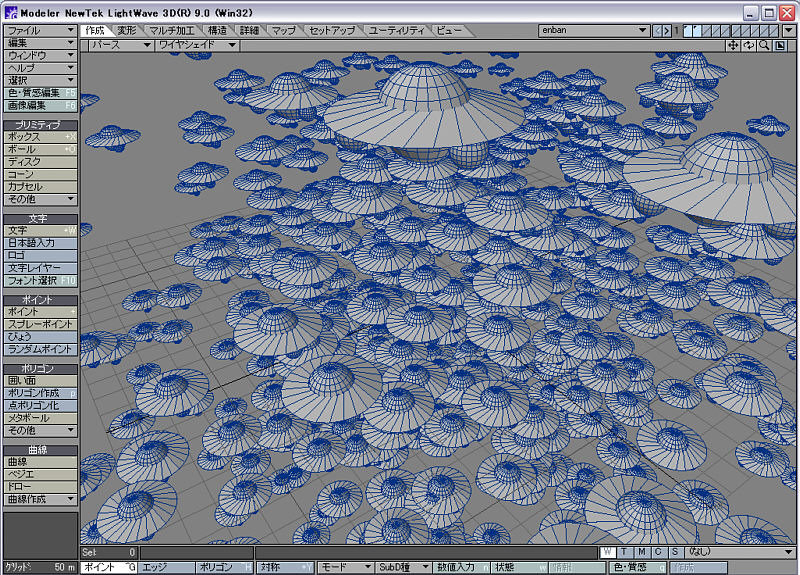Open the 色・質感 surface button in status bar

[633, 567]
